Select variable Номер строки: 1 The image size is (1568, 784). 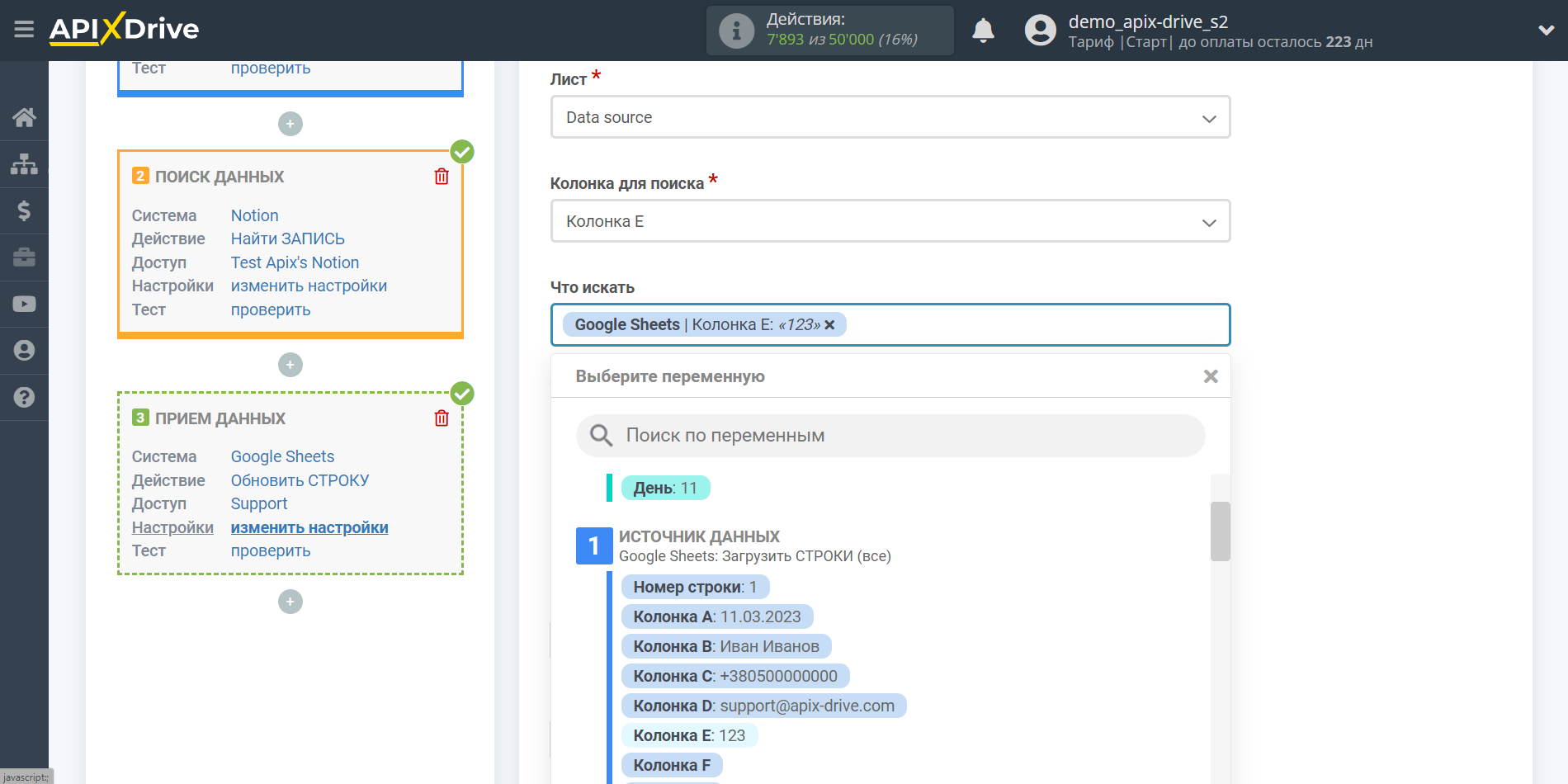pos(695,587)
